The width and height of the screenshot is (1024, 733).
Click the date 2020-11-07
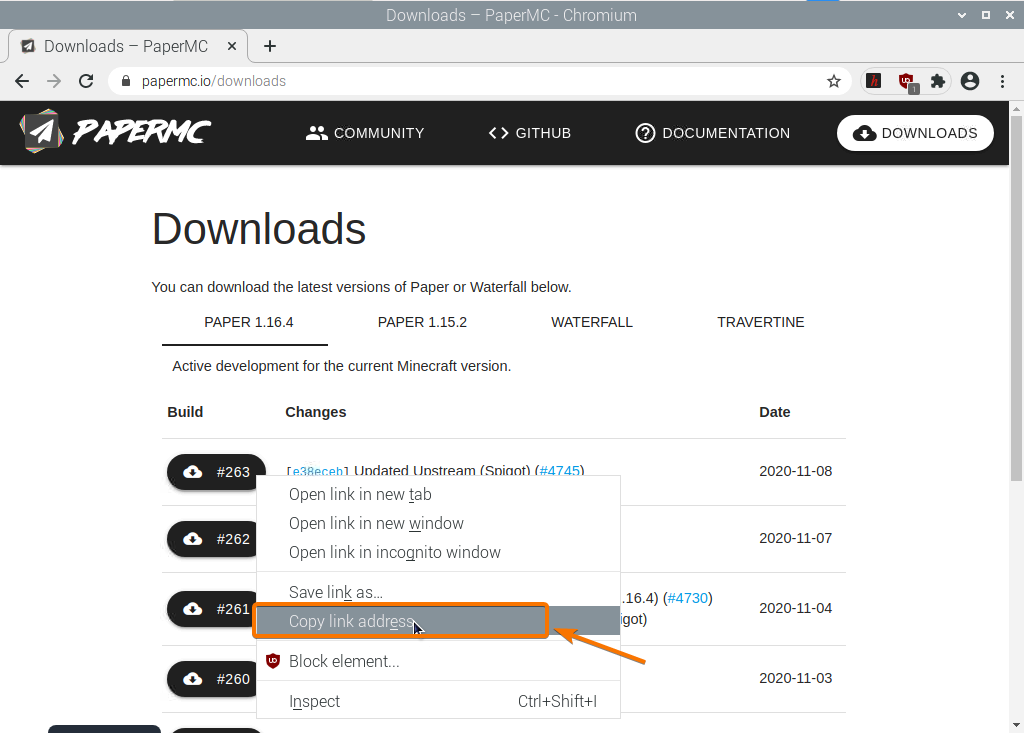pyautogui.click(x=795, y=538)
